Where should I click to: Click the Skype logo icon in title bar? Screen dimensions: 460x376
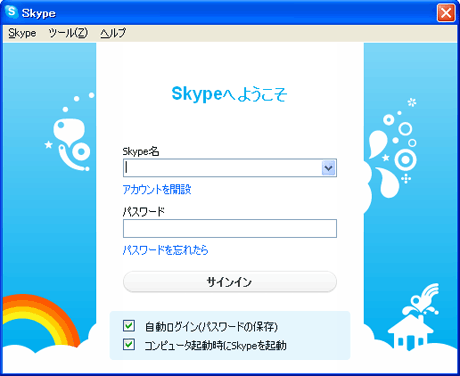click(12, 12)
